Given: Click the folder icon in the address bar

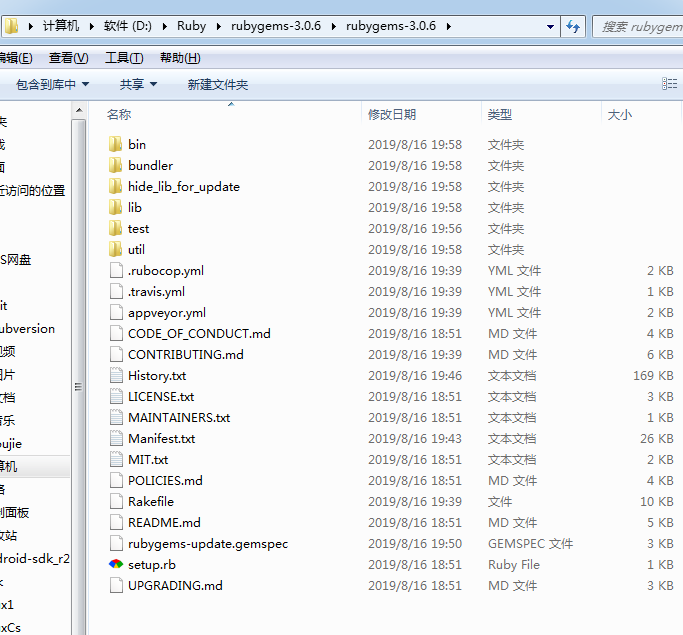Looking at the screenshot, I should click(x=11, y=26).
